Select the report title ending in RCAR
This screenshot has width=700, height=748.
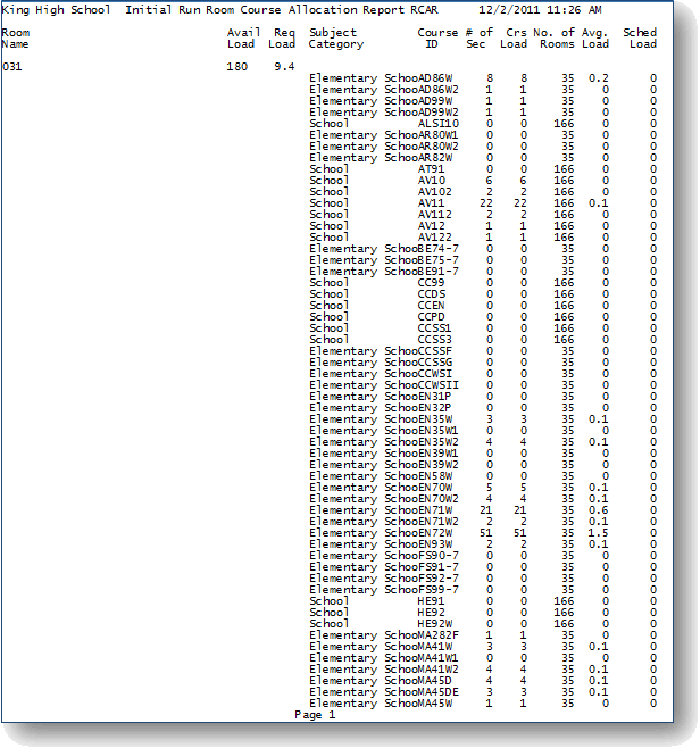(282, 10)
